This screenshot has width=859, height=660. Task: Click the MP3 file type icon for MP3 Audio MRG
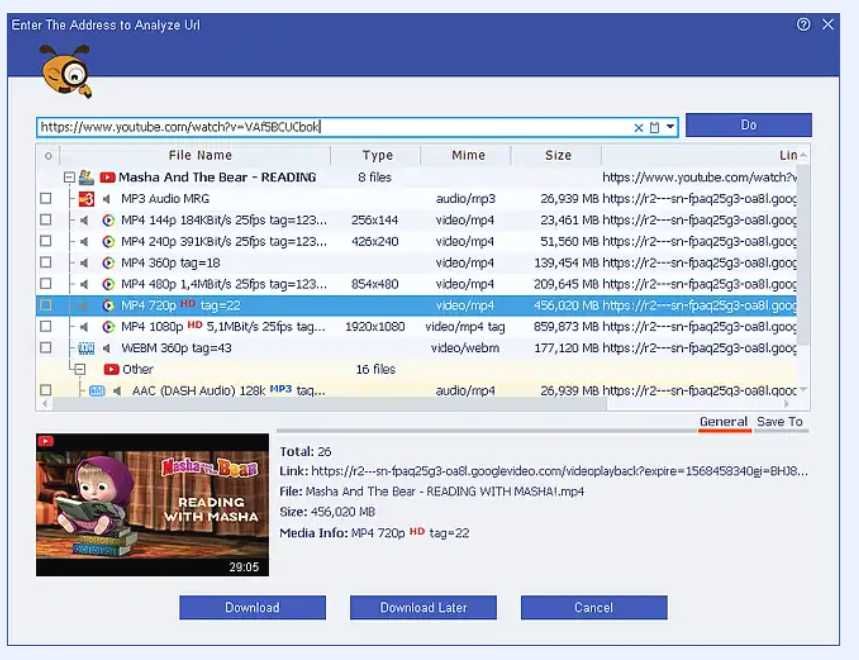[x=87, y=199]
